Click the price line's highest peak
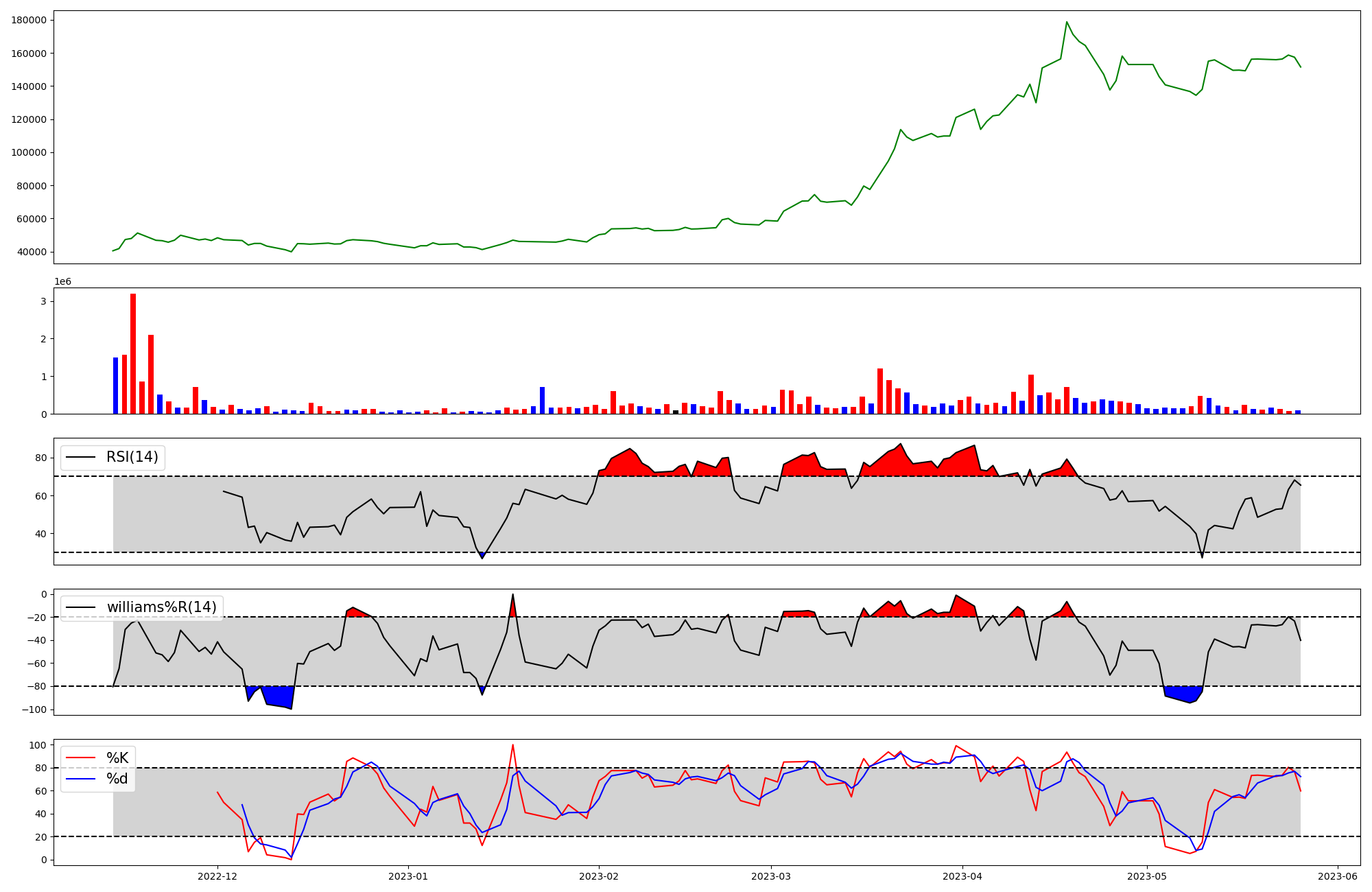This screenshot has height=892, width=1372. (x=1067, y=22)
